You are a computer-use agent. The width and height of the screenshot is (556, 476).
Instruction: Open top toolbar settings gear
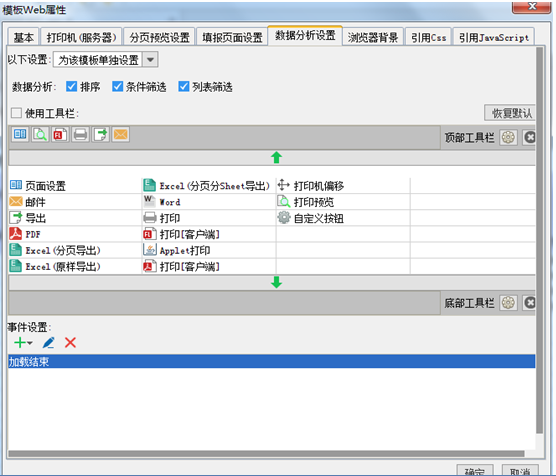click(508, 137)
